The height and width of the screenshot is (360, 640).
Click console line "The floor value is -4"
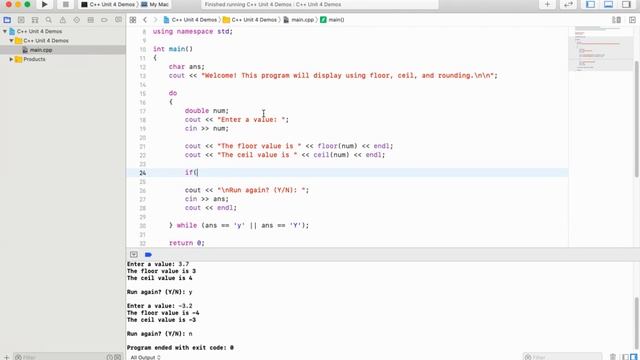[x=163, y=313]
